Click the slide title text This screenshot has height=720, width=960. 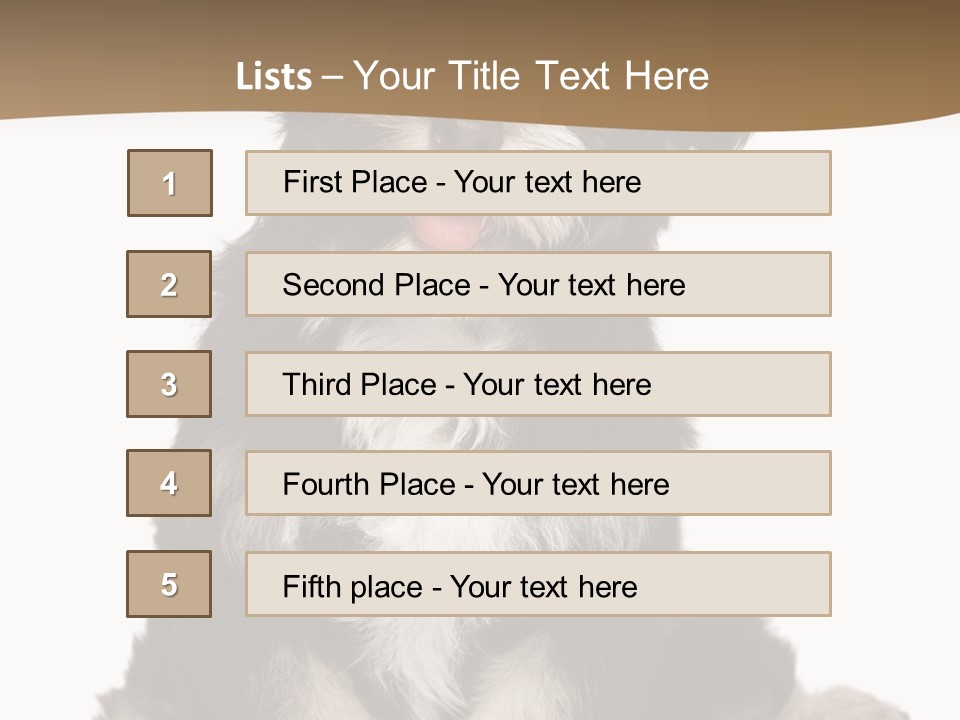point(472,76)
